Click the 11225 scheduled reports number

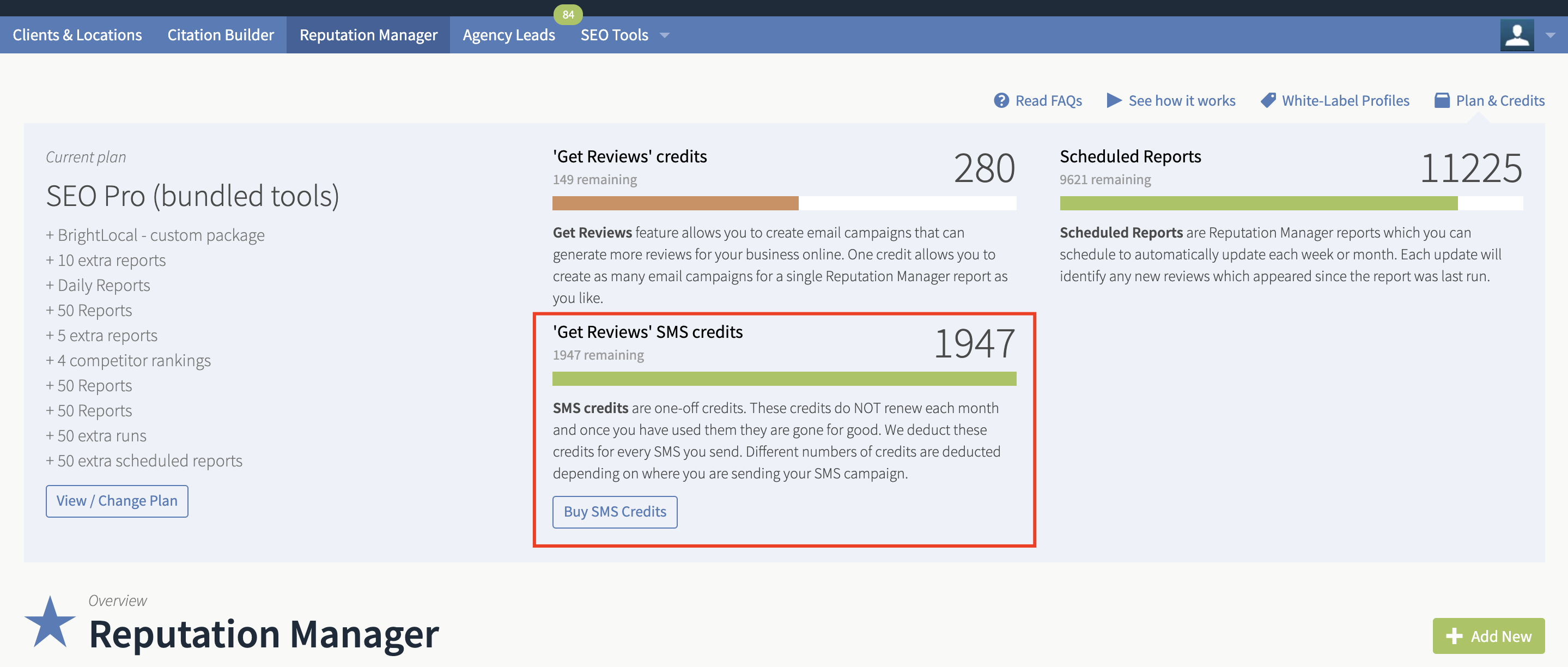(1471, 168)
